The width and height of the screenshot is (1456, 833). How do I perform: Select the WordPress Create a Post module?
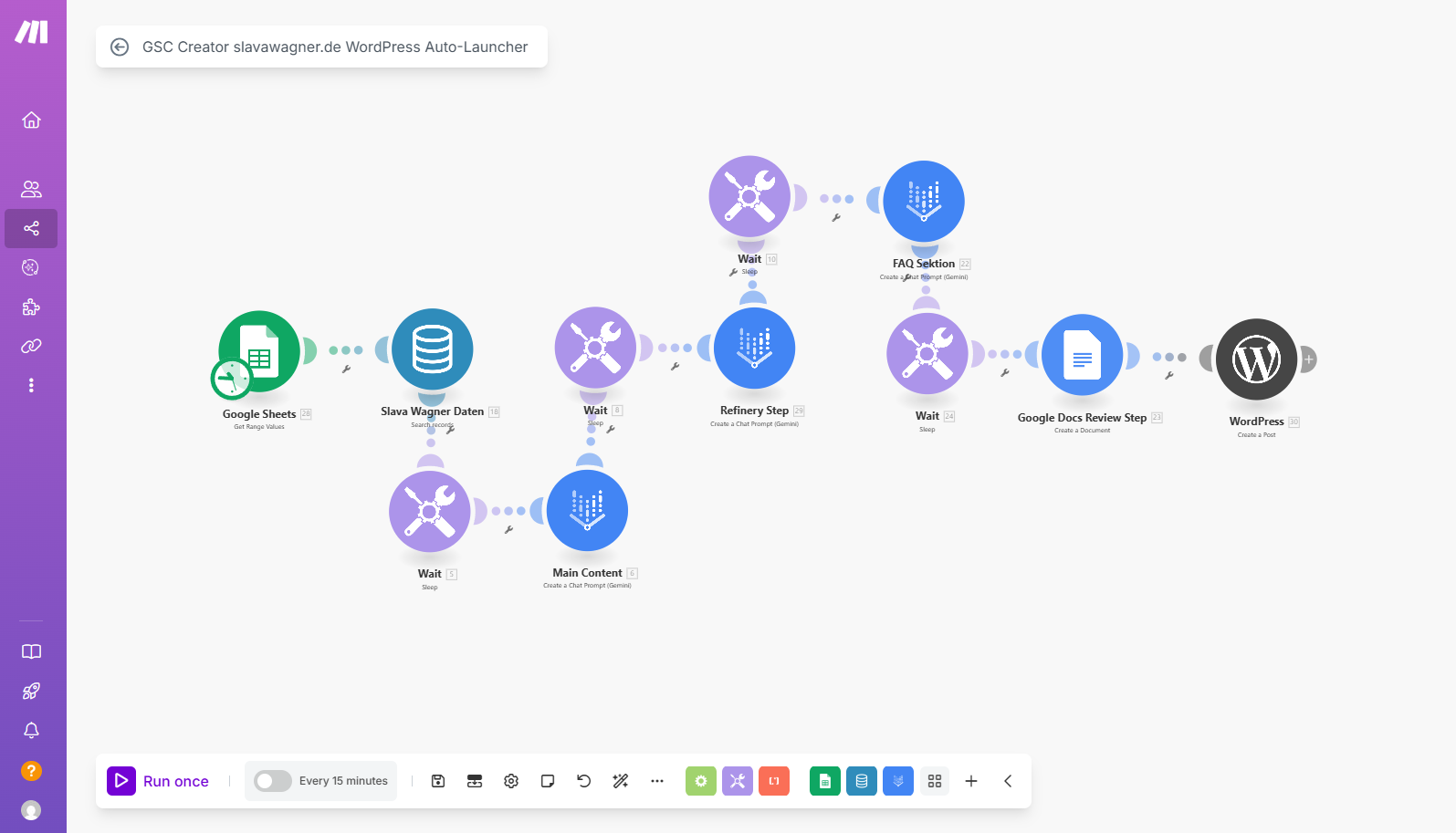point(1257,359)
